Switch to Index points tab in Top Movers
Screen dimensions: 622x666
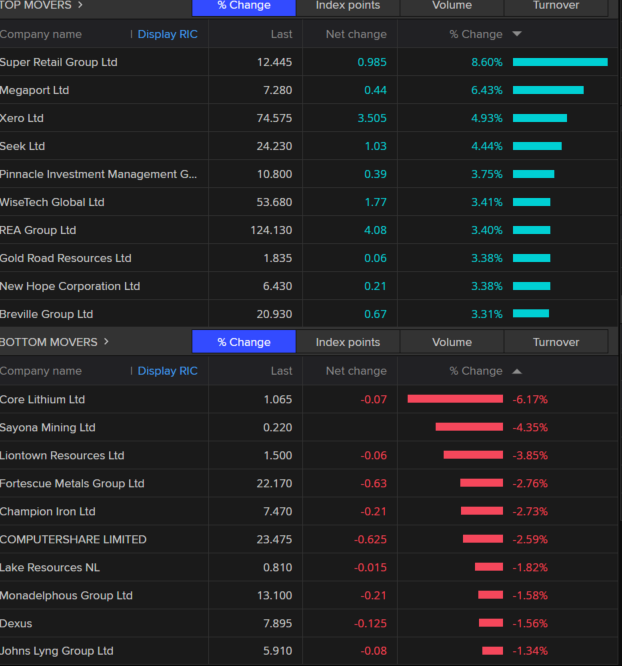click(x=348, y=6)
